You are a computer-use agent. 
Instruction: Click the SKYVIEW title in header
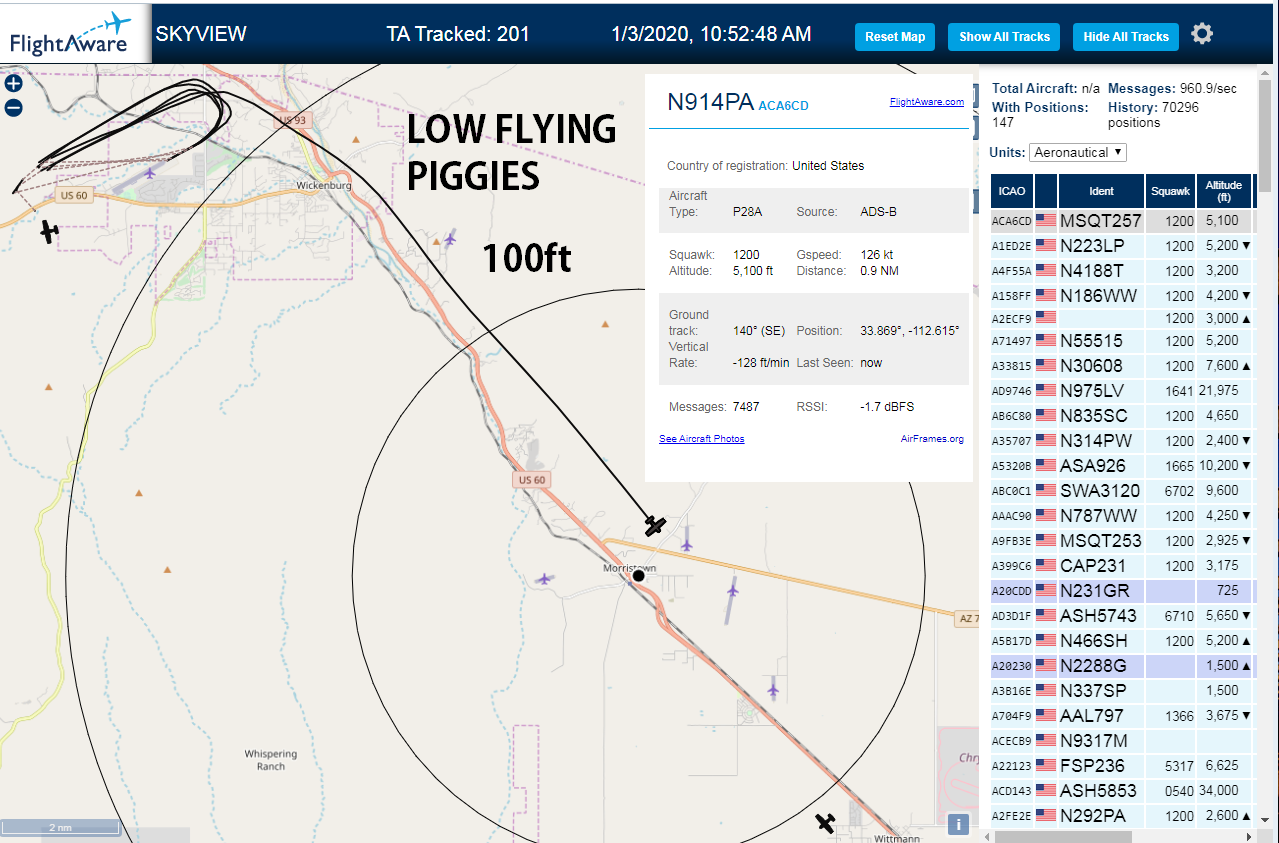pyautogui.click(x=201, y=34)
